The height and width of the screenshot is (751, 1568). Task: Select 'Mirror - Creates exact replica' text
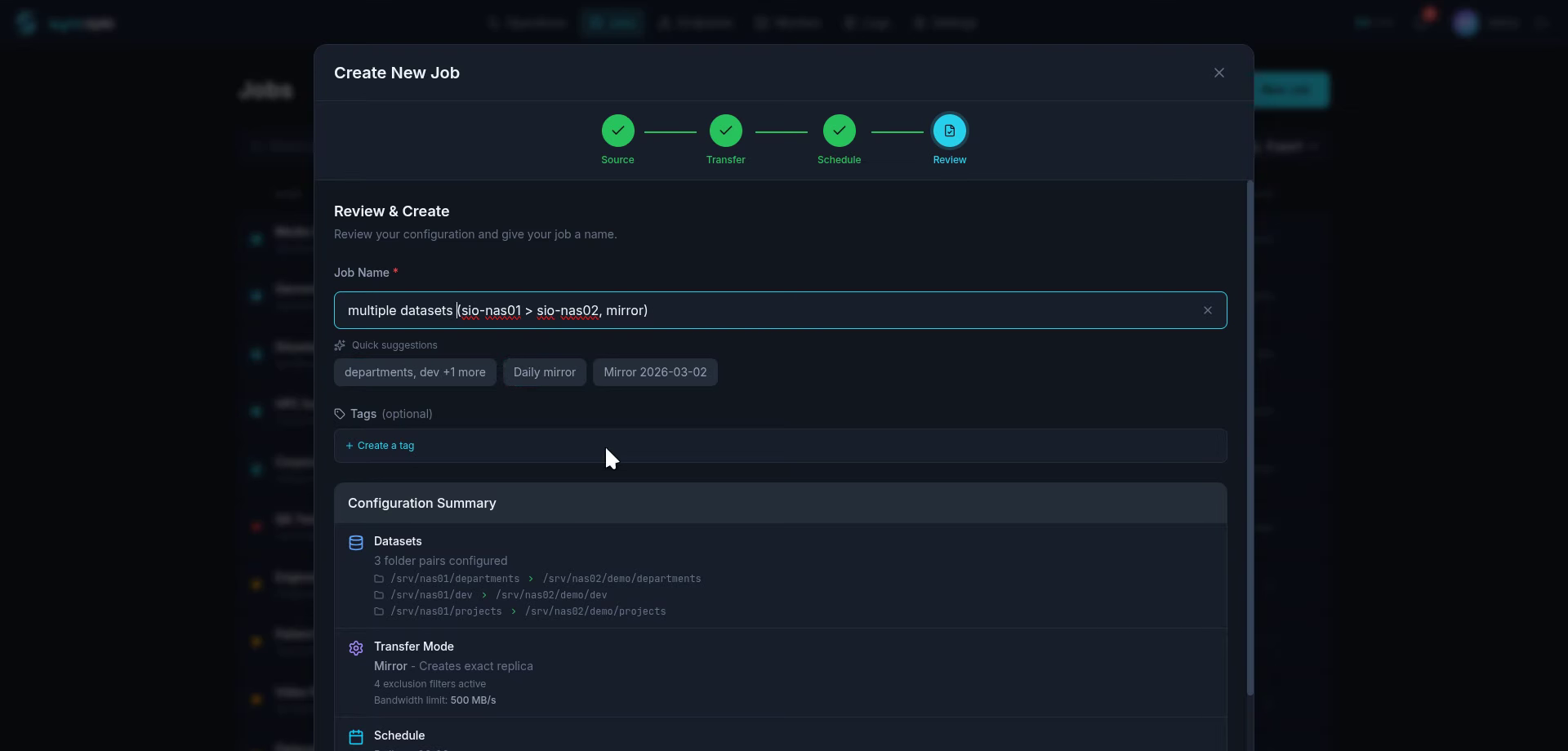pyautogui.click(x=453, y=666)
